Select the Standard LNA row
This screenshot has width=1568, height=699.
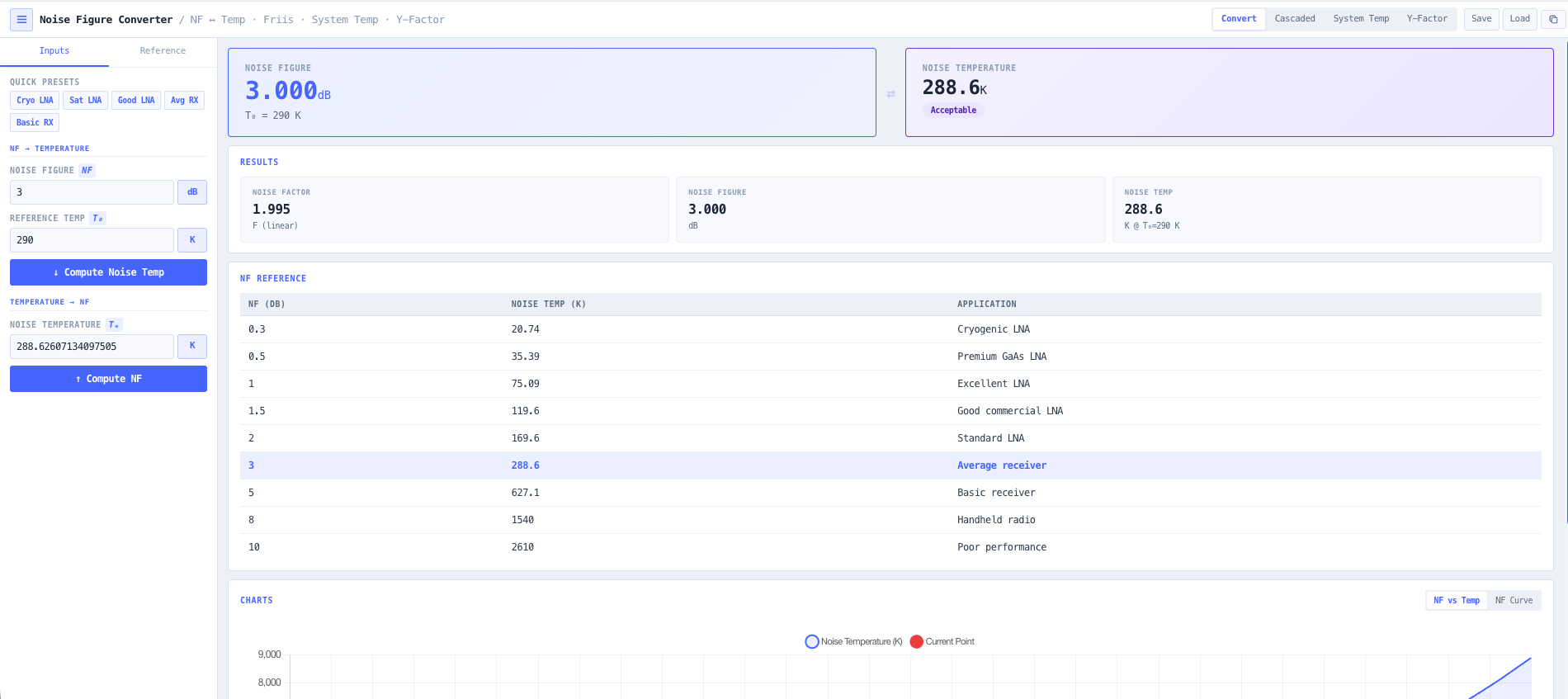(x=890, y=438)
